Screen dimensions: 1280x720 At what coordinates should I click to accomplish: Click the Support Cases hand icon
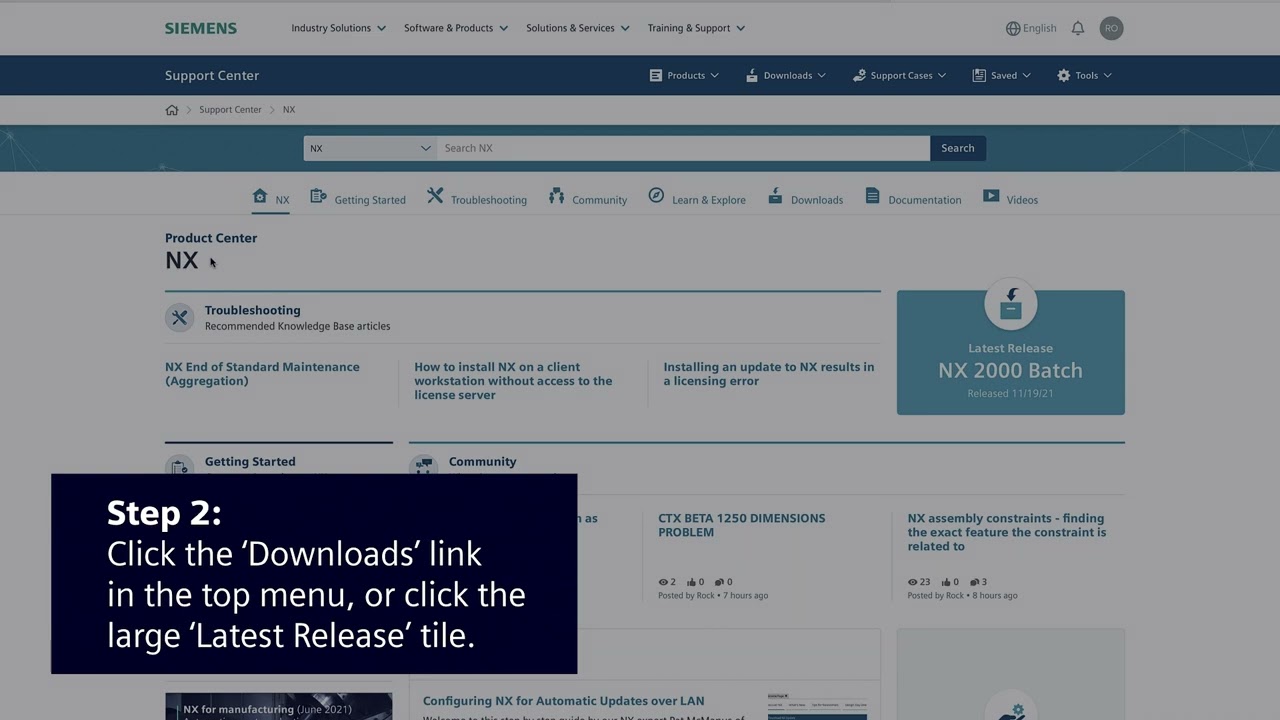point(859,75)
